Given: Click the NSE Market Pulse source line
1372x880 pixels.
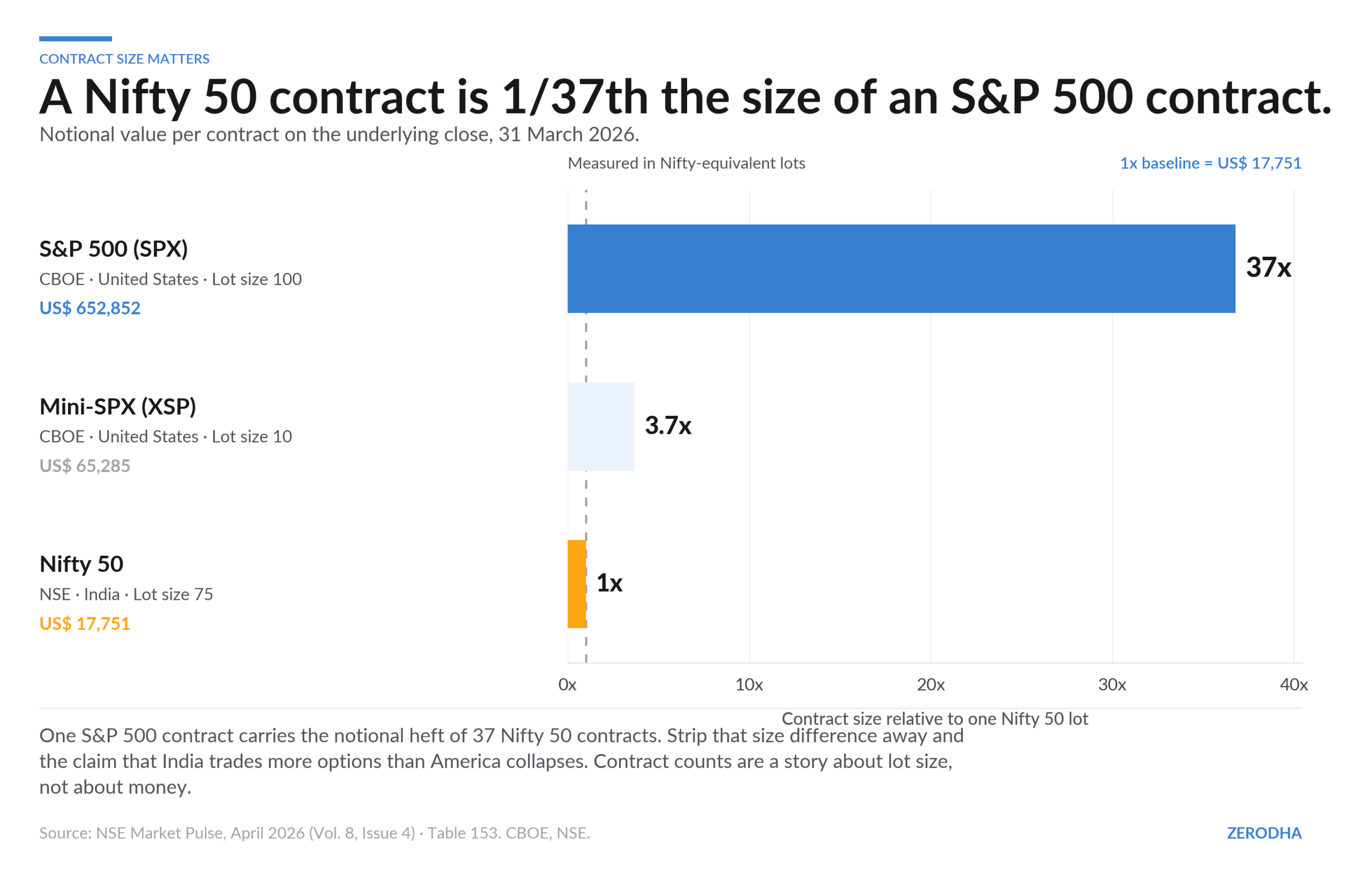Looking at the screenshot, I should tap(314, 833).
